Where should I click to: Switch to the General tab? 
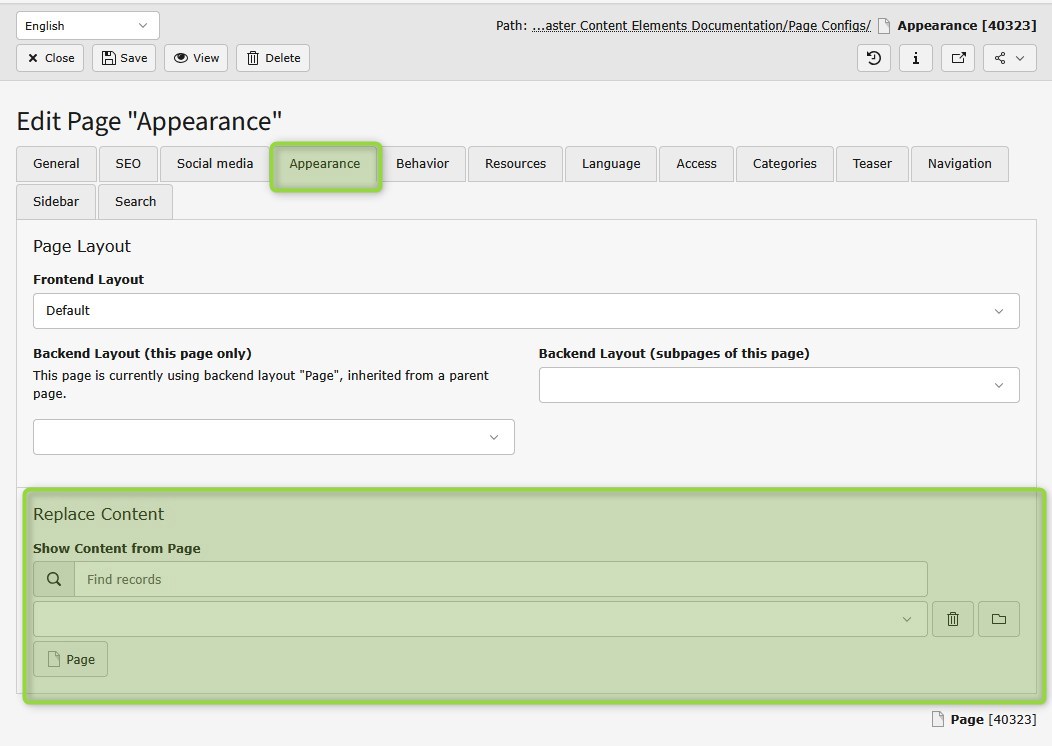coord(56,164)
